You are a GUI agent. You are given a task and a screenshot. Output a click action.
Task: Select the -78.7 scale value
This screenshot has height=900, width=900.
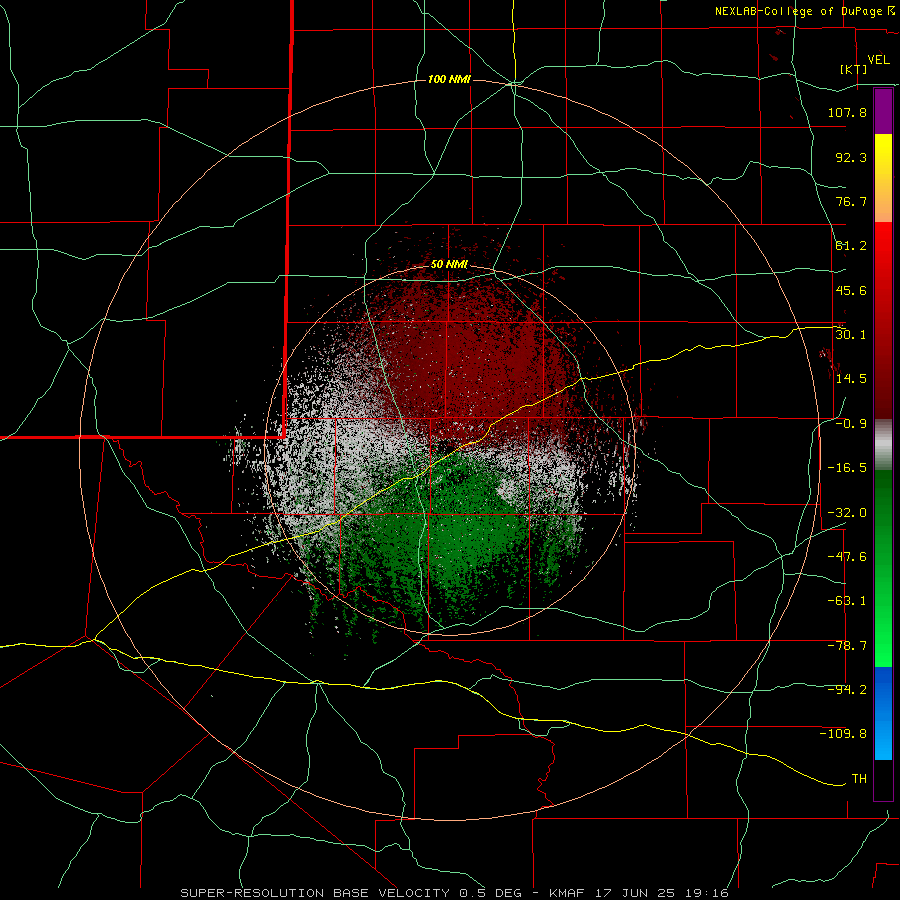click(847, 646)
